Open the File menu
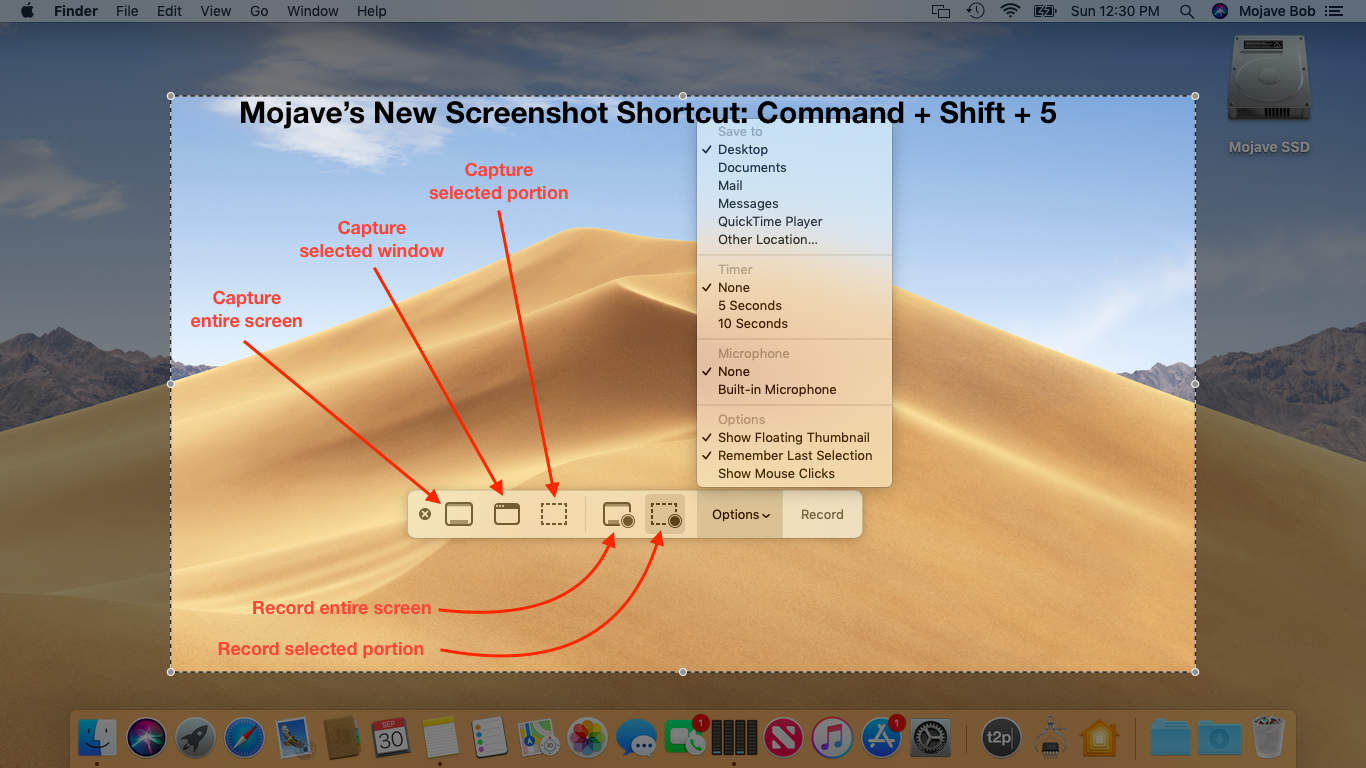This screenshot has height=768, width=1366. click(x=127, y=11)
